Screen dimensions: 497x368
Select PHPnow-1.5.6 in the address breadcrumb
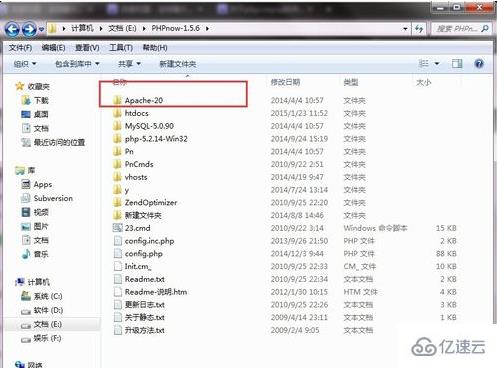(176, 28)
